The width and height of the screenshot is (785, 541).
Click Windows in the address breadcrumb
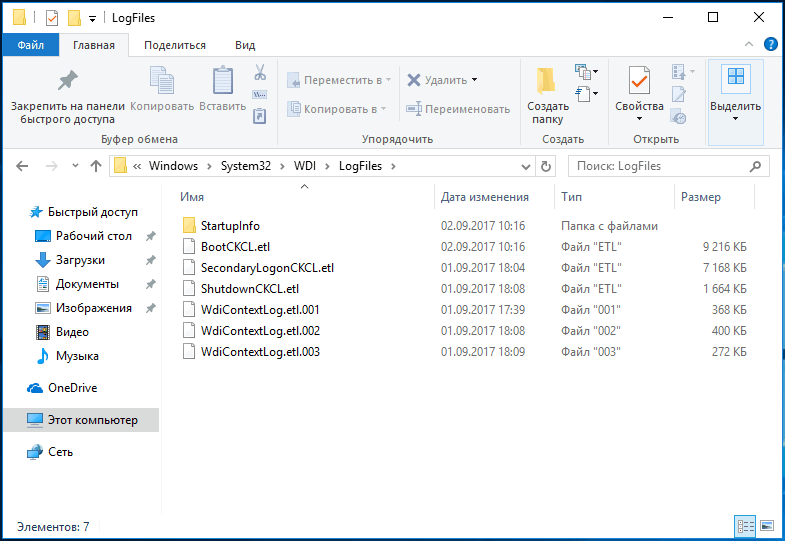coord(173,166)
